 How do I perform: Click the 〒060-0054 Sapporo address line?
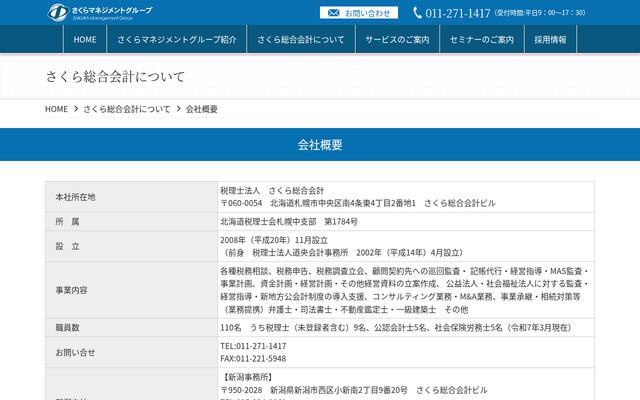358,203
